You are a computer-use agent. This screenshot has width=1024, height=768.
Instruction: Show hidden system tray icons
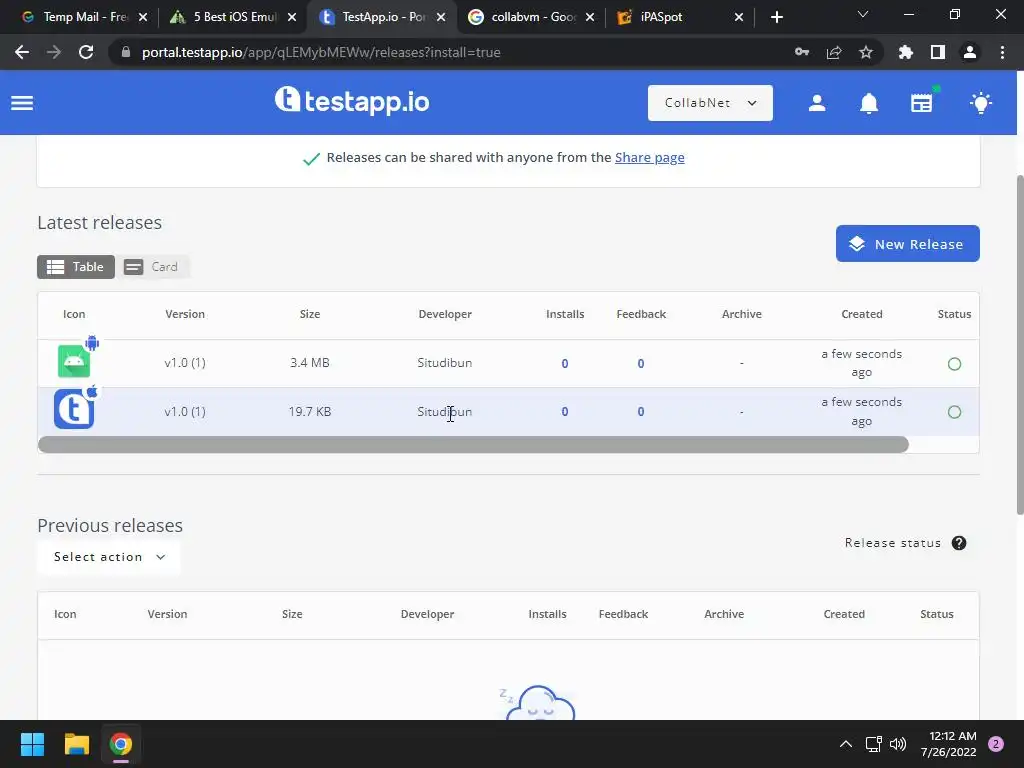(846, 744)
